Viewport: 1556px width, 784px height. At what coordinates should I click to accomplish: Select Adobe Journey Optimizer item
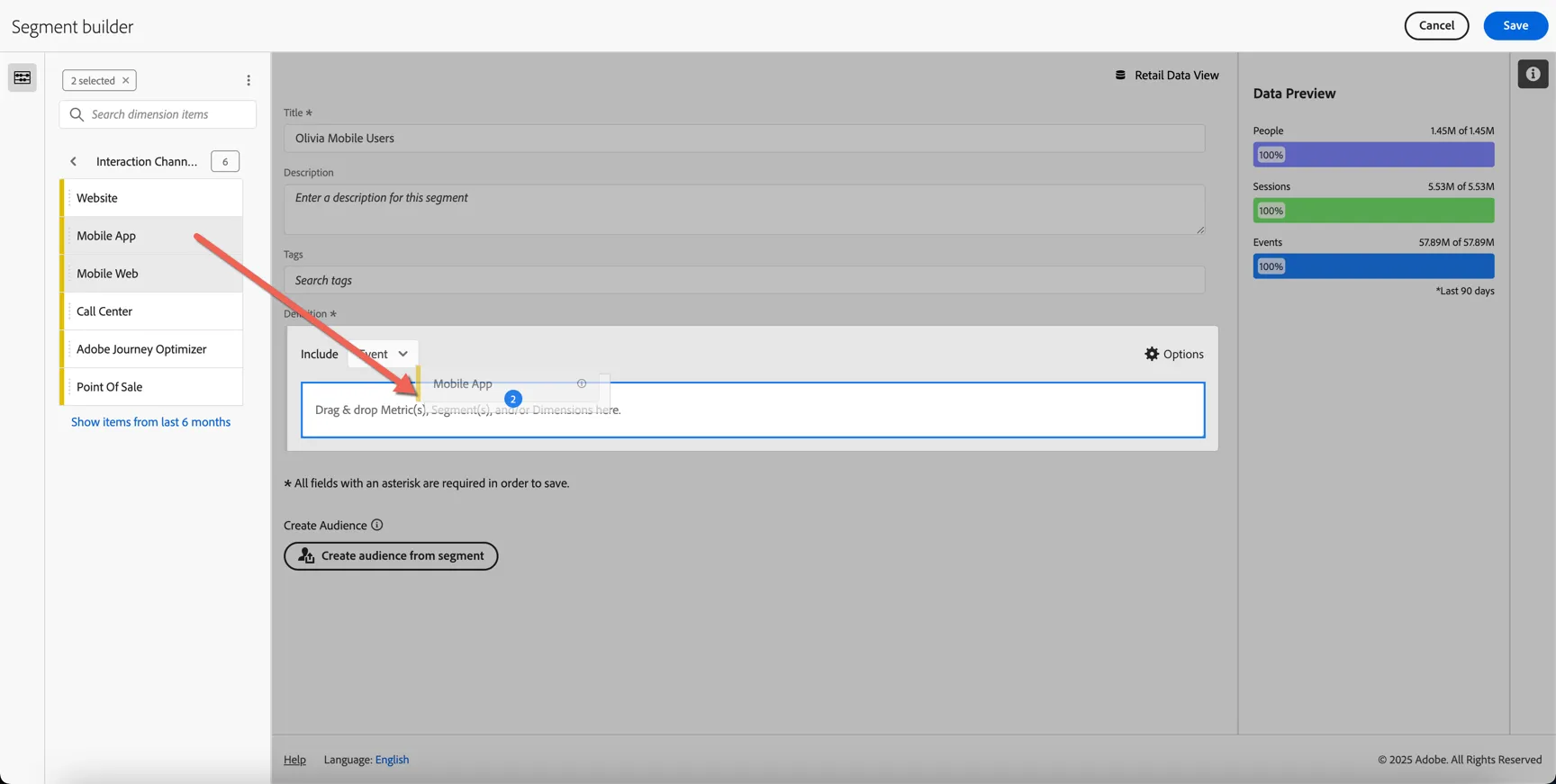pyautogui.click(x=151, y=349)
